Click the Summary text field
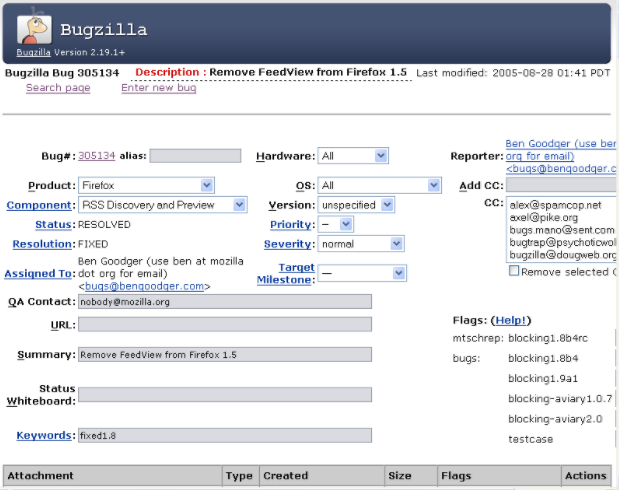619x490 pixels. (x=225, y=355)
